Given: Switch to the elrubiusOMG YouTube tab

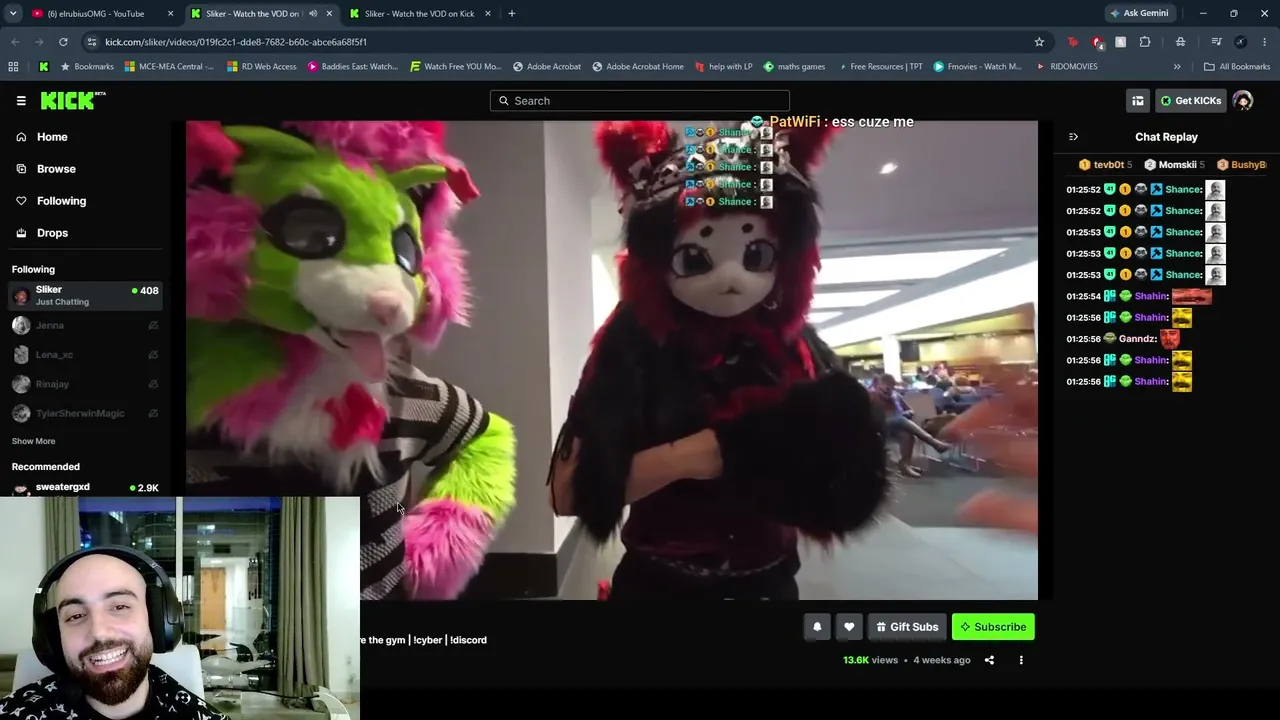Looking at the screenshot, I should [96, 14].
